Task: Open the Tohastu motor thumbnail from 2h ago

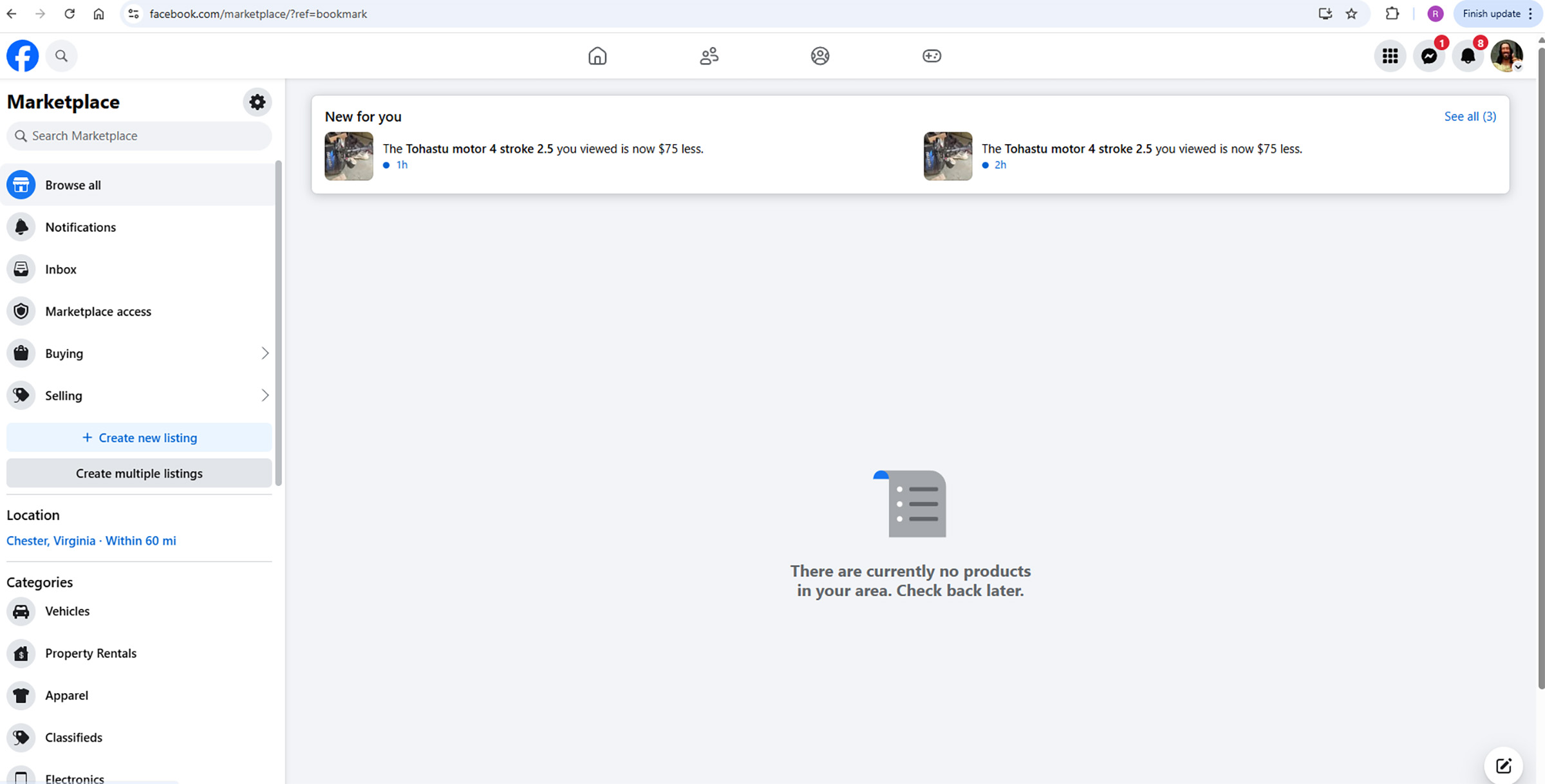Action: (x=948, y=156)
